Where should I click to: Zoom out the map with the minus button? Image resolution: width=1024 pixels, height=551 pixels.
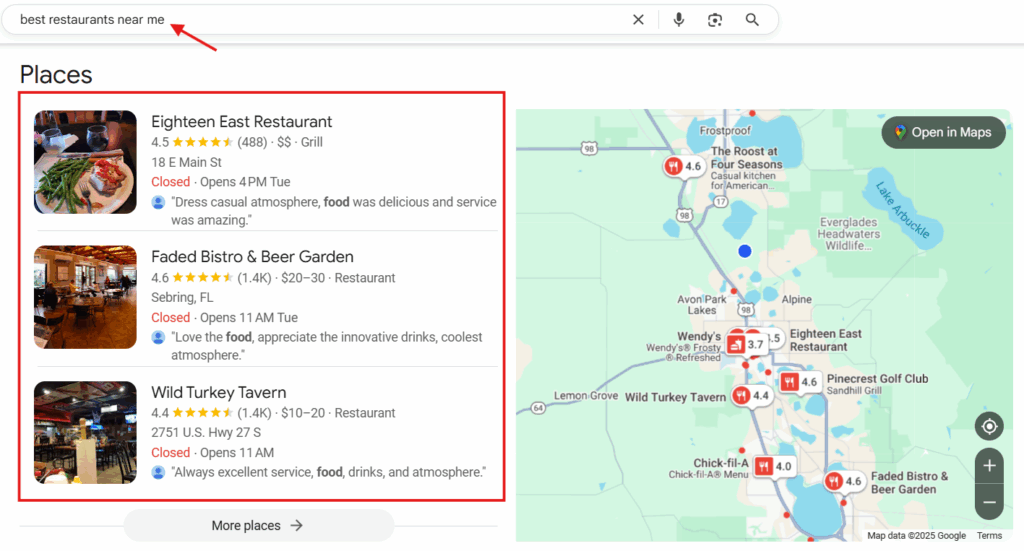point(989,502)
